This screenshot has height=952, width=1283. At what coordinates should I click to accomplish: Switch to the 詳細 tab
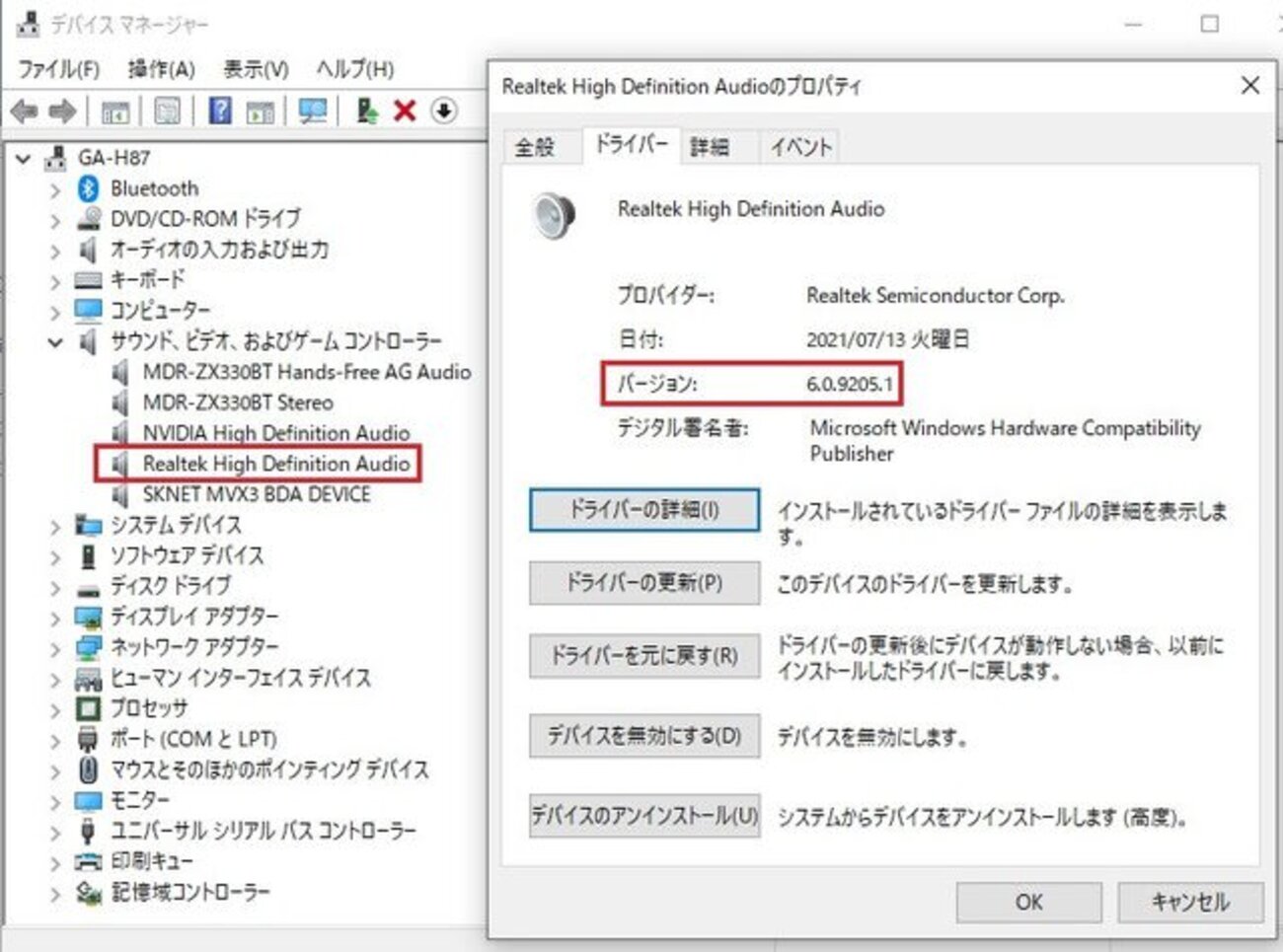[710, 148]
